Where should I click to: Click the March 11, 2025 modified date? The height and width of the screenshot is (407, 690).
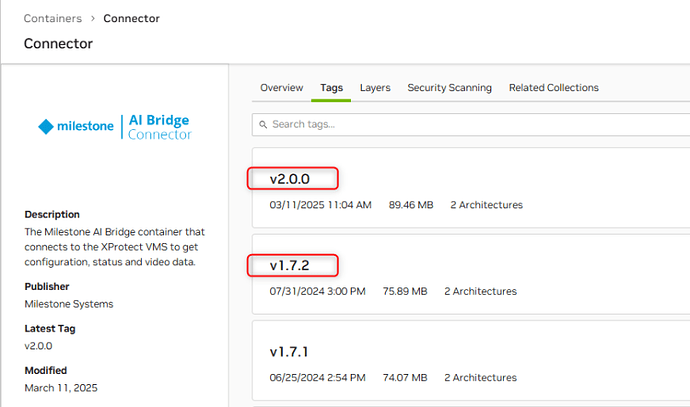[61, 388]
